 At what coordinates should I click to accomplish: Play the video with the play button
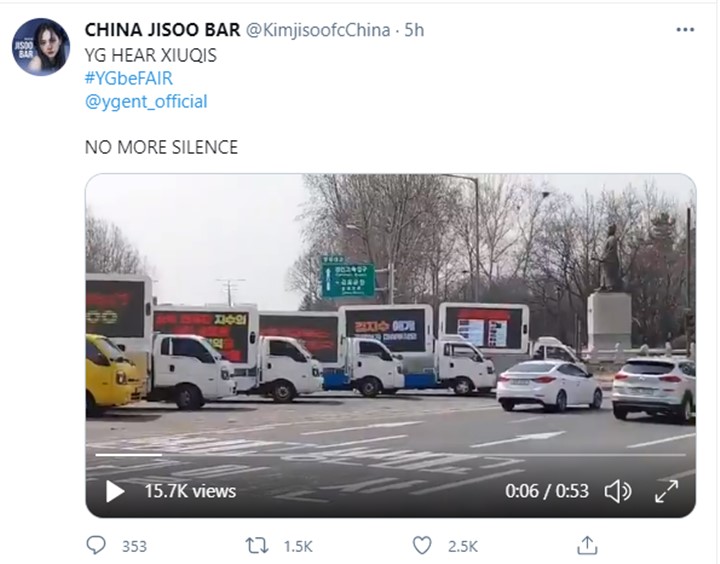click(115, 491)
